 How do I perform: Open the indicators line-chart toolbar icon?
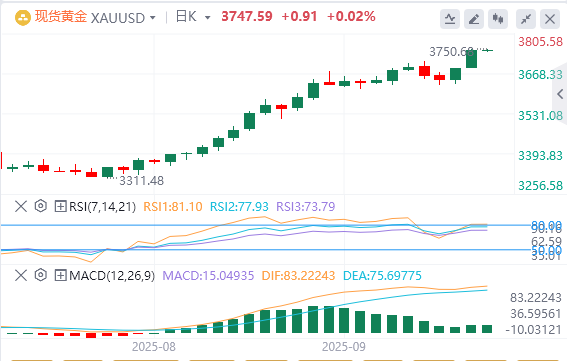coord(450,19)
